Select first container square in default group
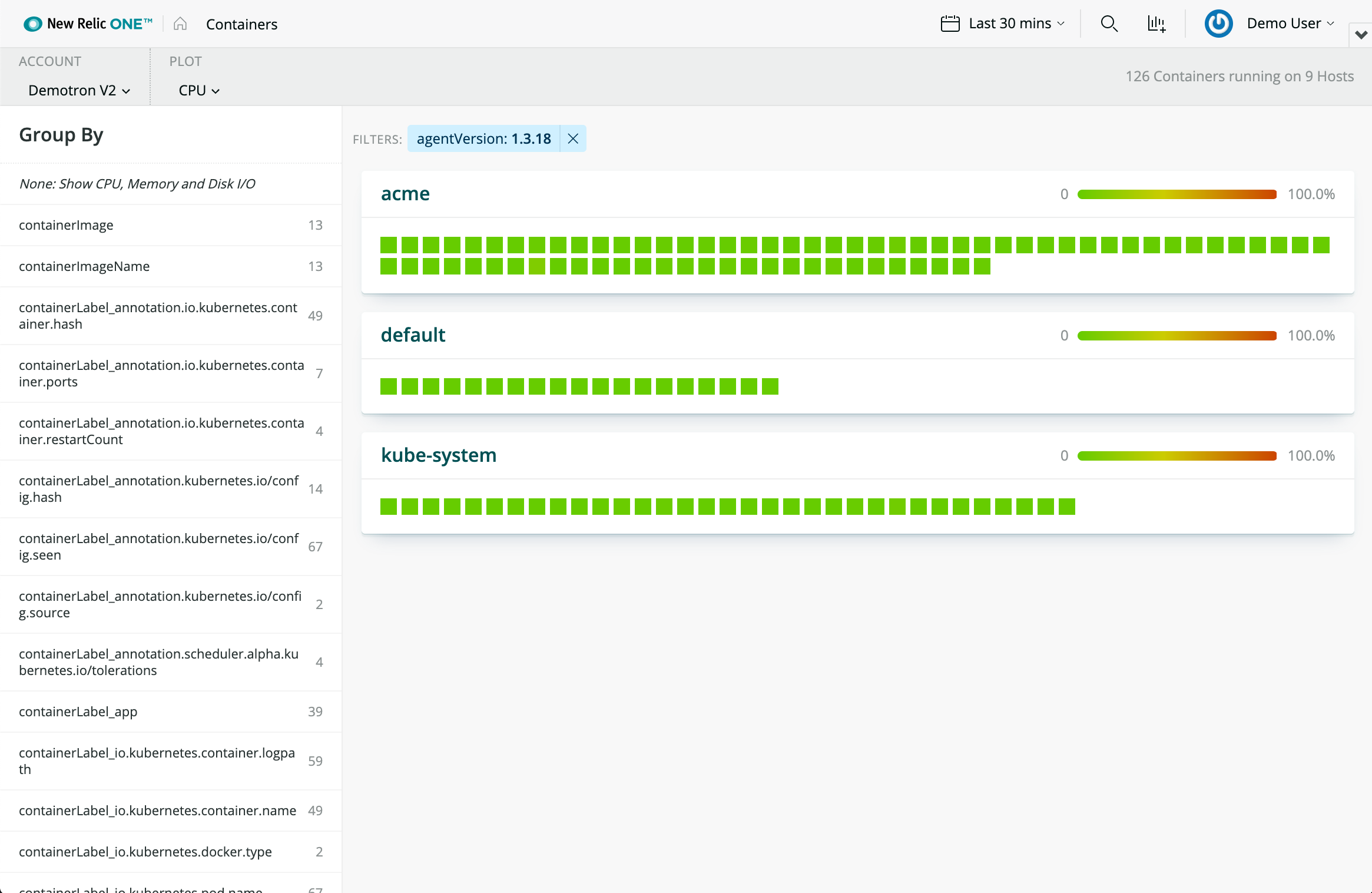The image size is (1372, 893). click(x=389, y=386)
